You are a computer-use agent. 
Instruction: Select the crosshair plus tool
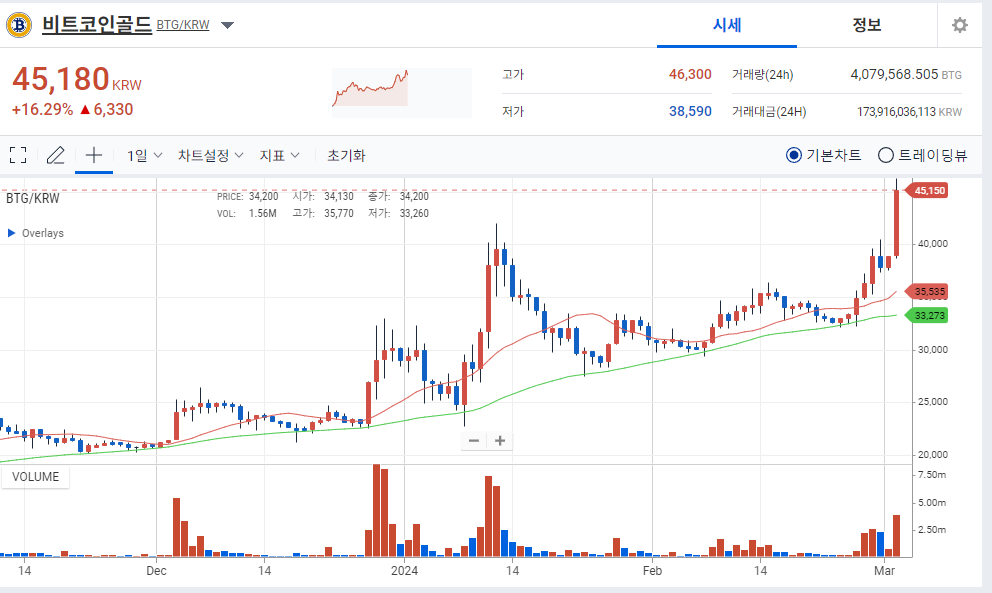point(94,155)
